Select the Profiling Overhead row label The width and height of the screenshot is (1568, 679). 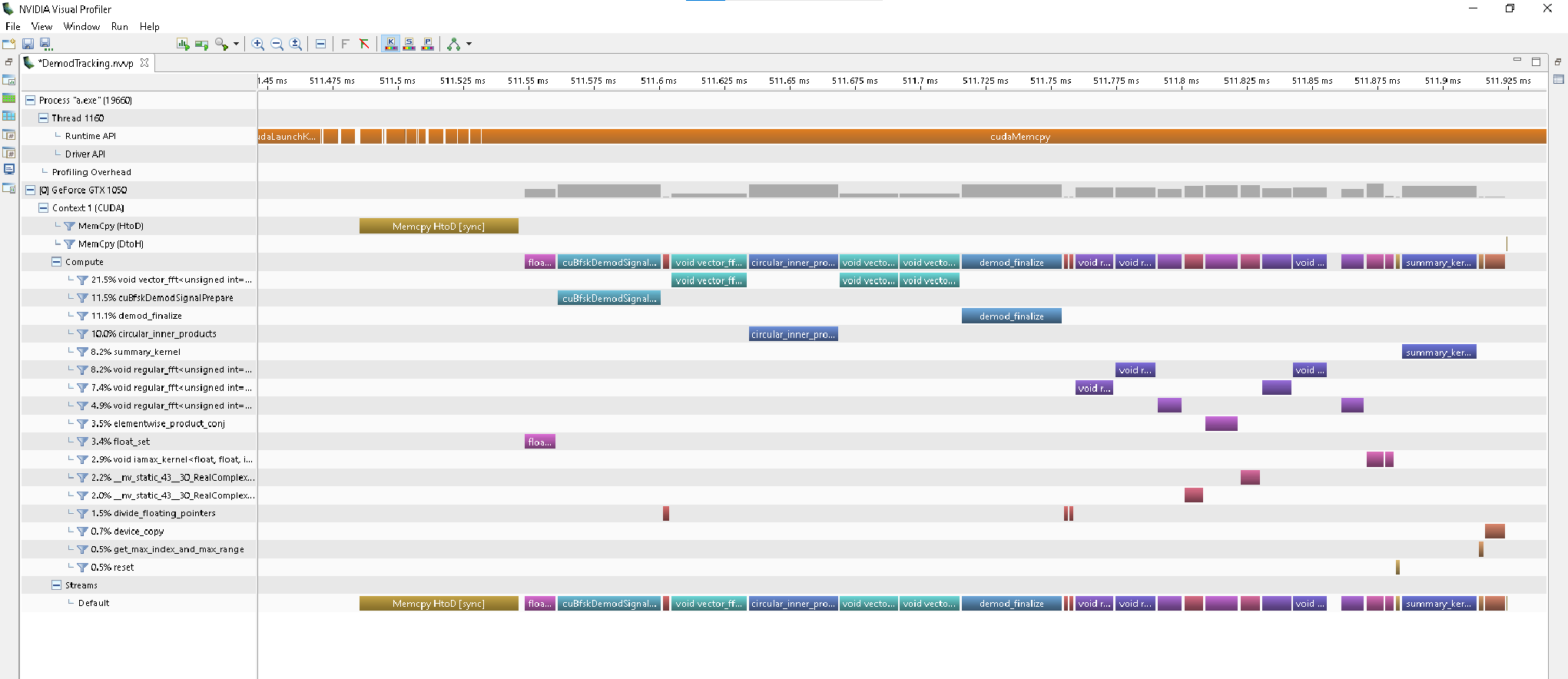point(91,172)
